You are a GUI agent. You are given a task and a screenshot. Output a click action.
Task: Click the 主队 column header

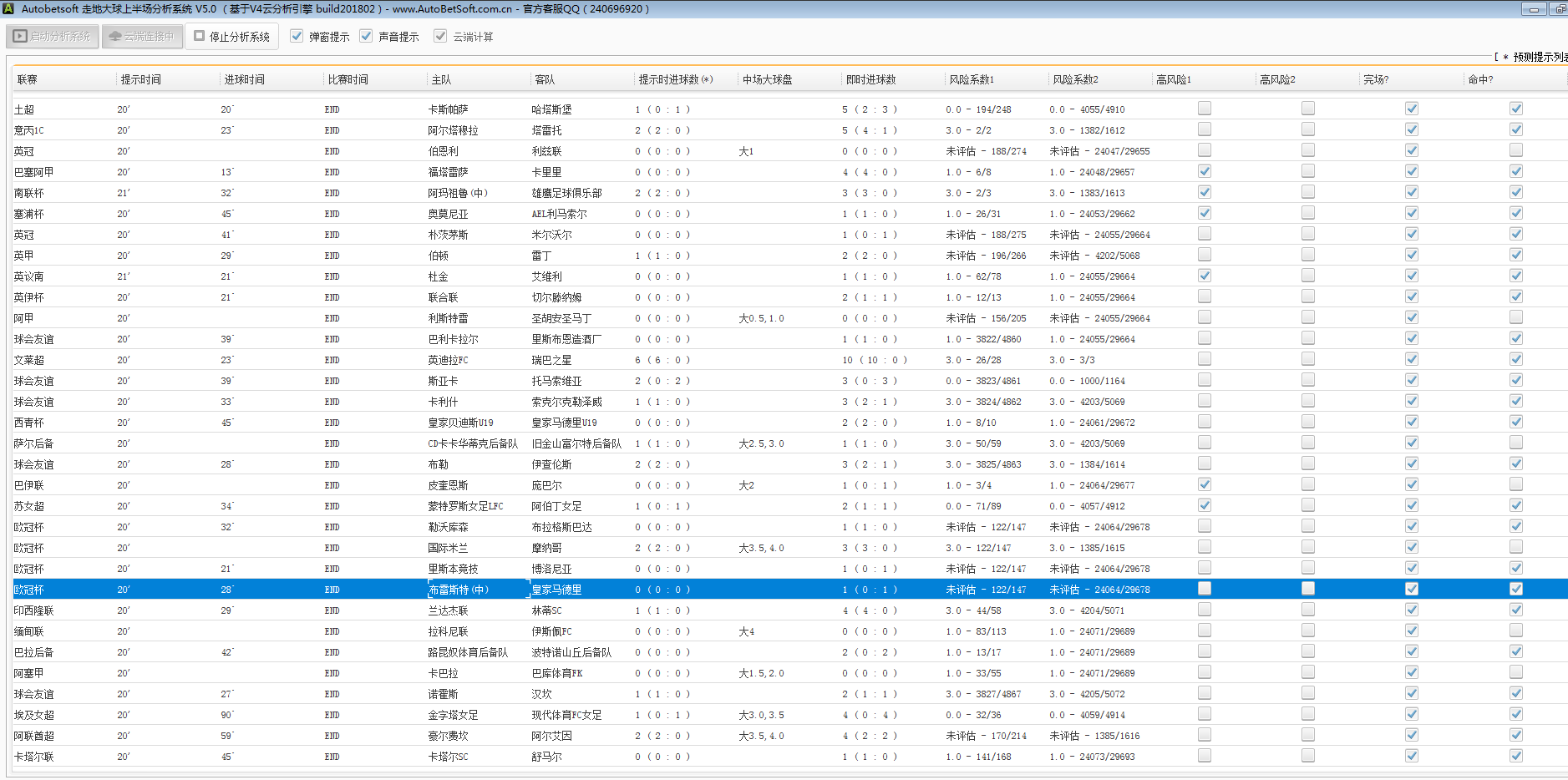[441, 80]
